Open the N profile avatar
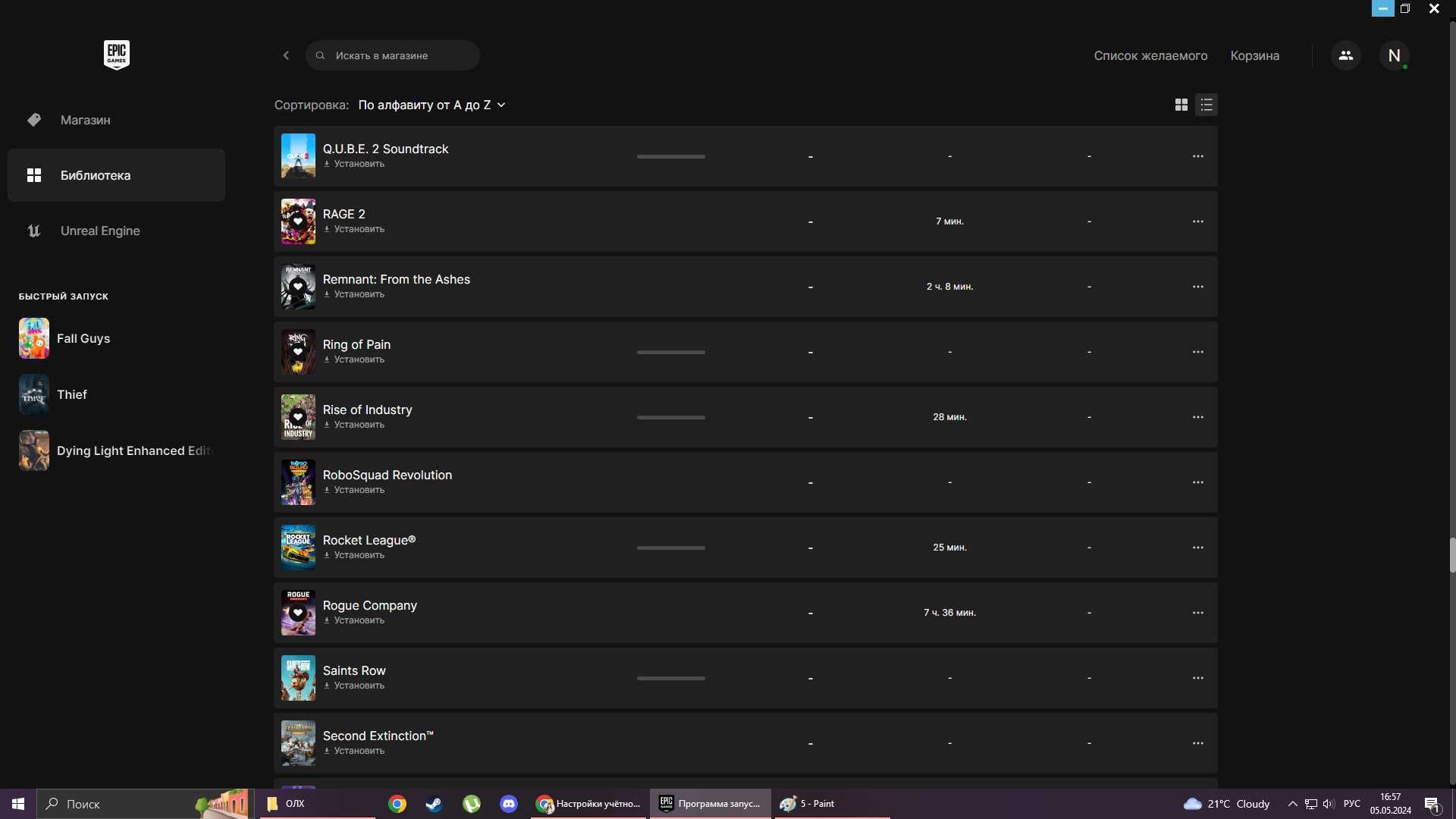 [x=1394, y=55]
